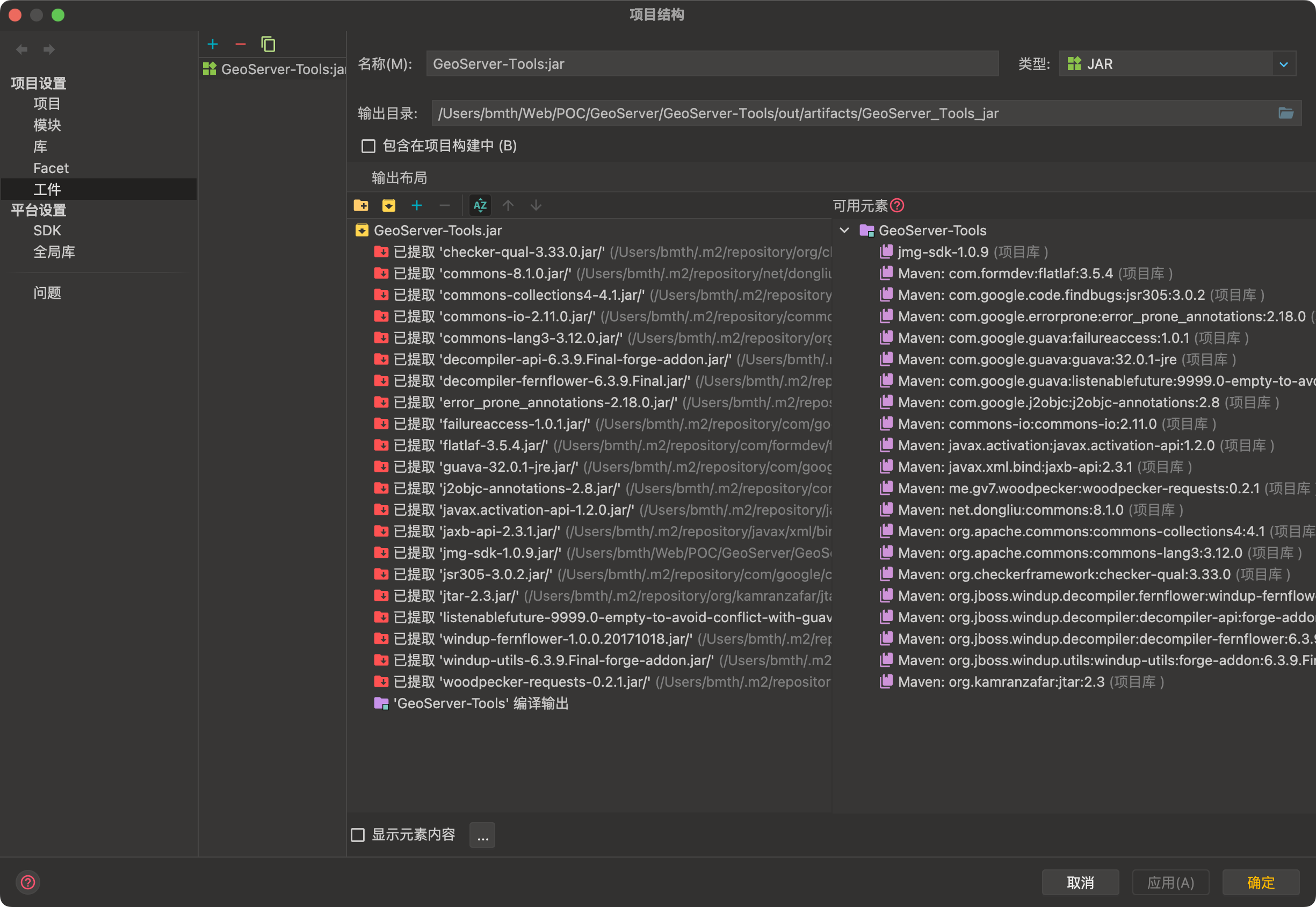Image resolution: width=1316 pixels, height=907 pixels.
Task: Open available elements help icon
Action: pyautogui.click(x=898, y=206)
